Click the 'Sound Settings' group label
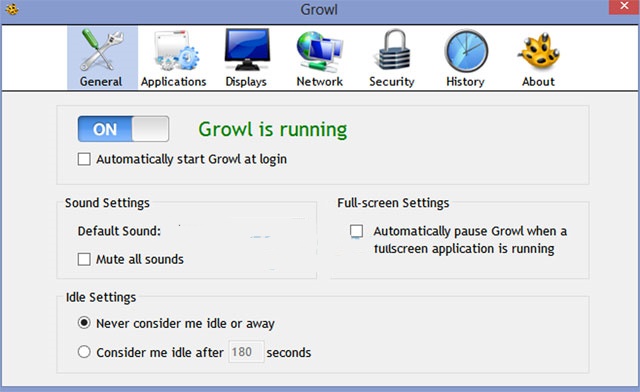 [107, 203]
